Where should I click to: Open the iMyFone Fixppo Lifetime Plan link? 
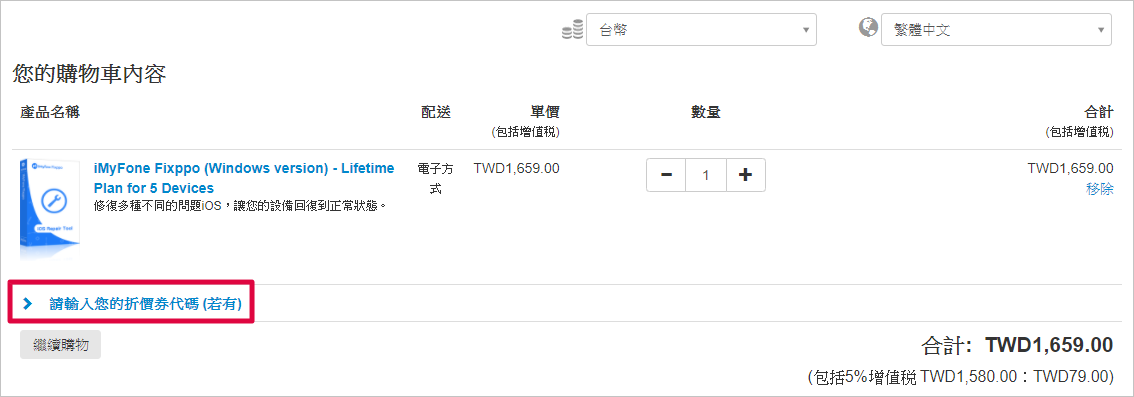pos(244,178)
